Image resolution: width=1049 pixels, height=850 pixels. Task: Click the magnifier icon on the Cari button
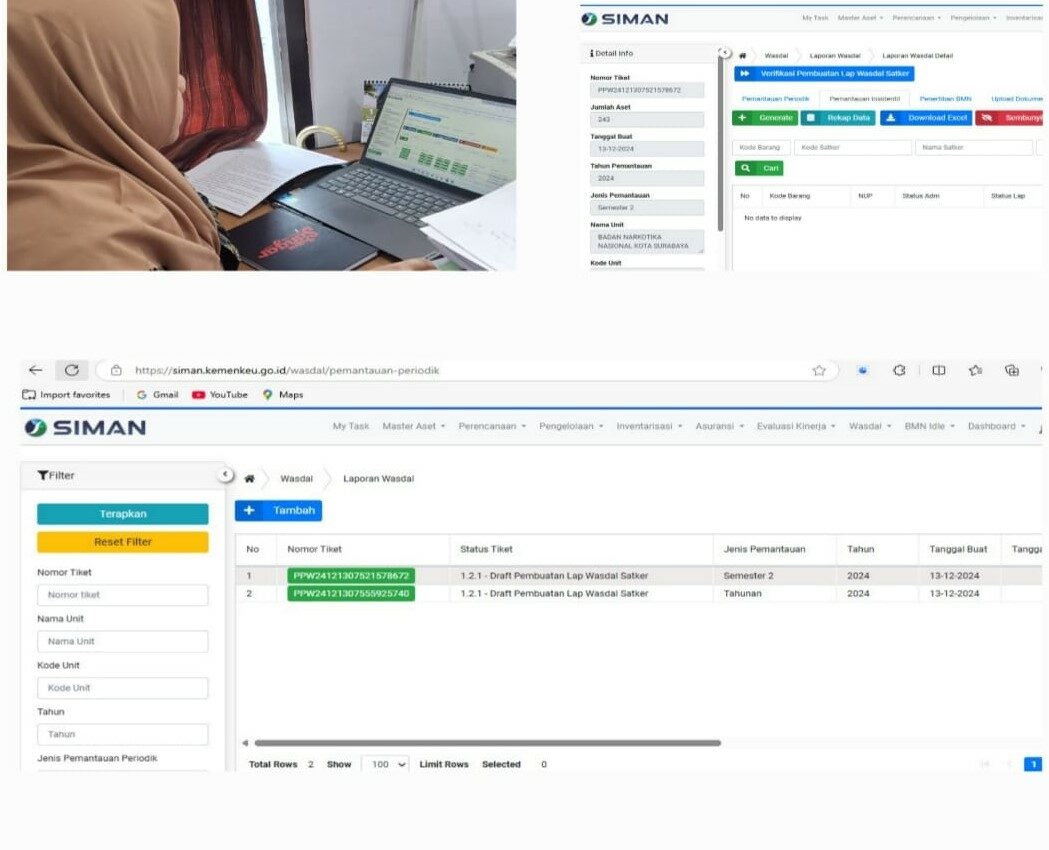pos(745,168)
